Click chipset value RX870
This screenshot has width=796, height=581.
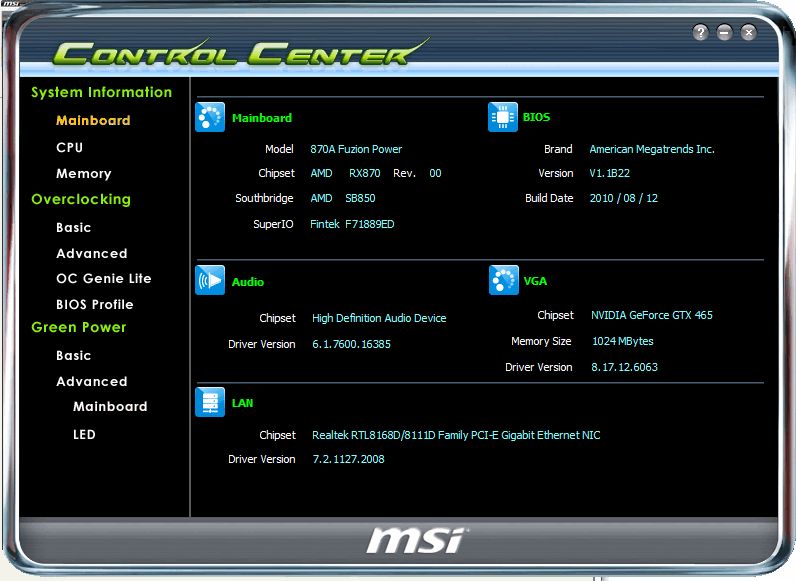pyautogui.click(x=364, y=173)
